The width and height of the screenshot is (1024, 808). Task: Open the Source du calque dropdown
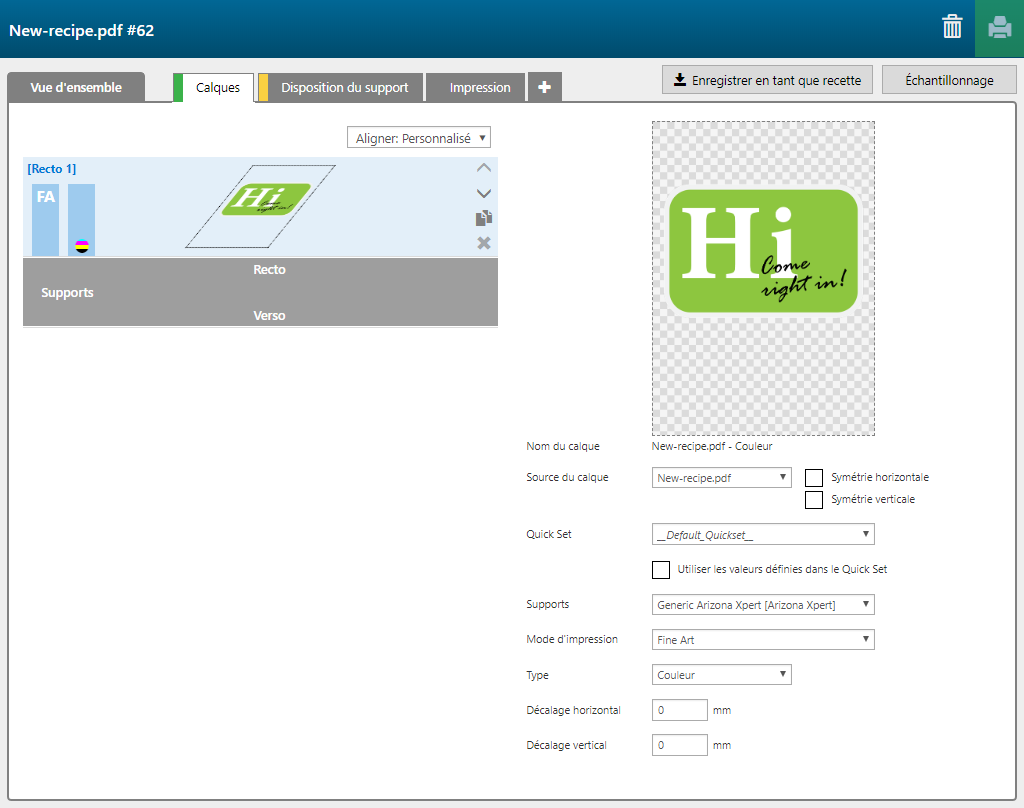722,477
